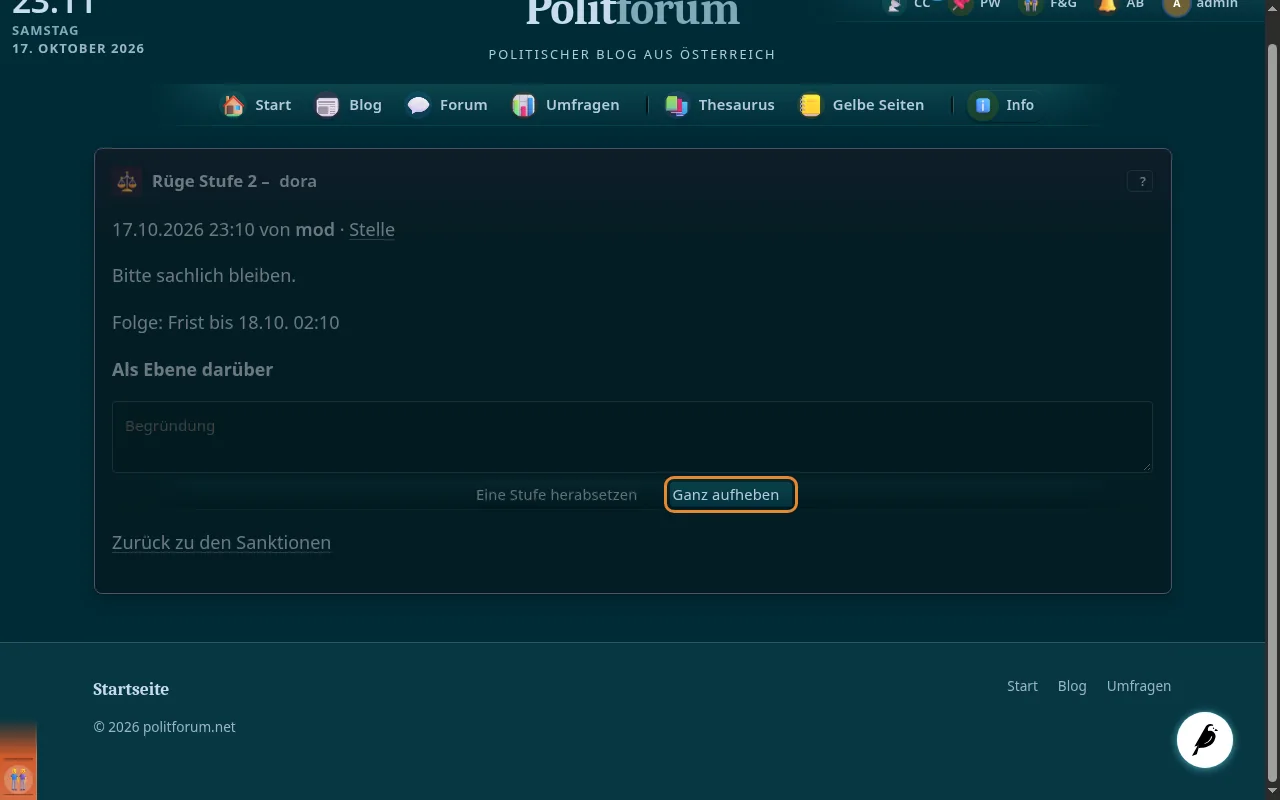Click the scales icon beside Rüge Stufe 2
Viewport: 1280px width, 800px height.
[x=127, y=181]
